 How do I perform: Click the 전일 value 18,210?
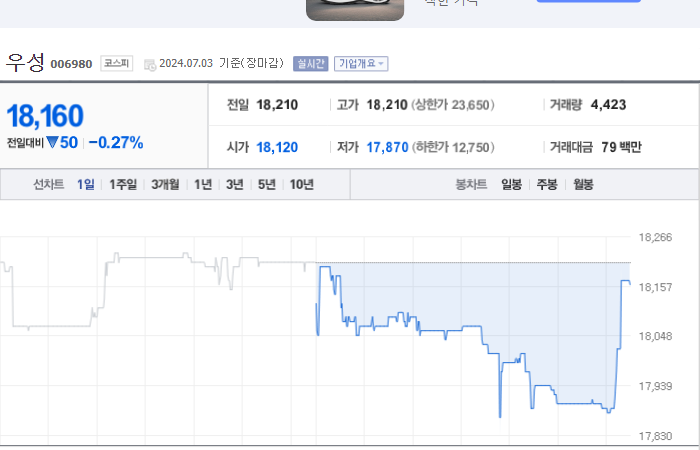pyautogui.click(x=277, y=105)
